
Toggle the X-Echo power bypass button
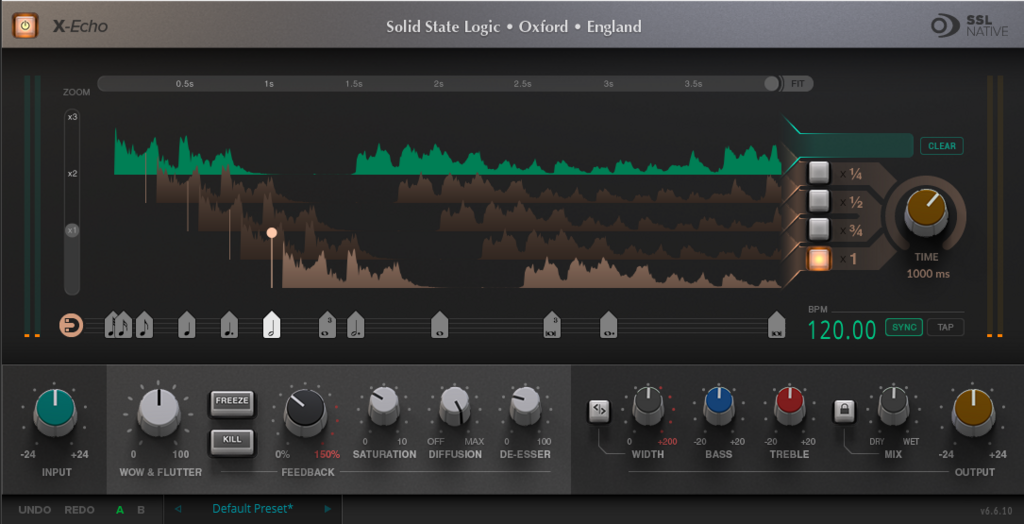coord(24,26)
